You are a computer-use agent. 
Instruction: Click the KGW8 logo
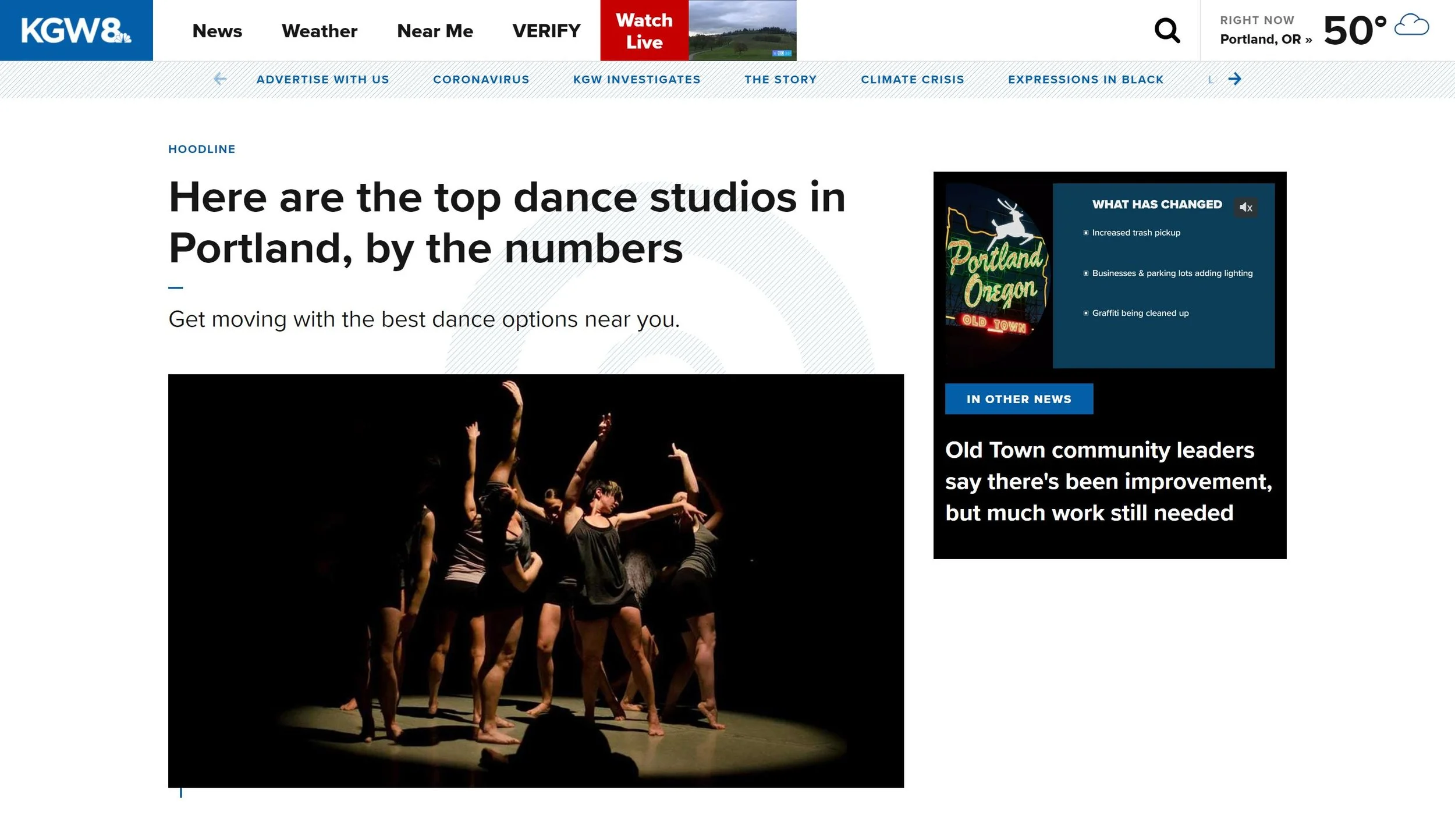(76, 30)
